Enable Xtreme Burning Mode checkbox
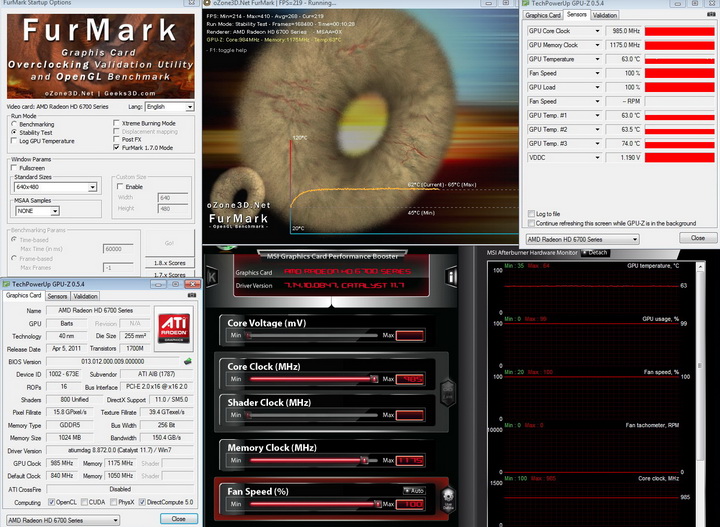 coord(116,123)
